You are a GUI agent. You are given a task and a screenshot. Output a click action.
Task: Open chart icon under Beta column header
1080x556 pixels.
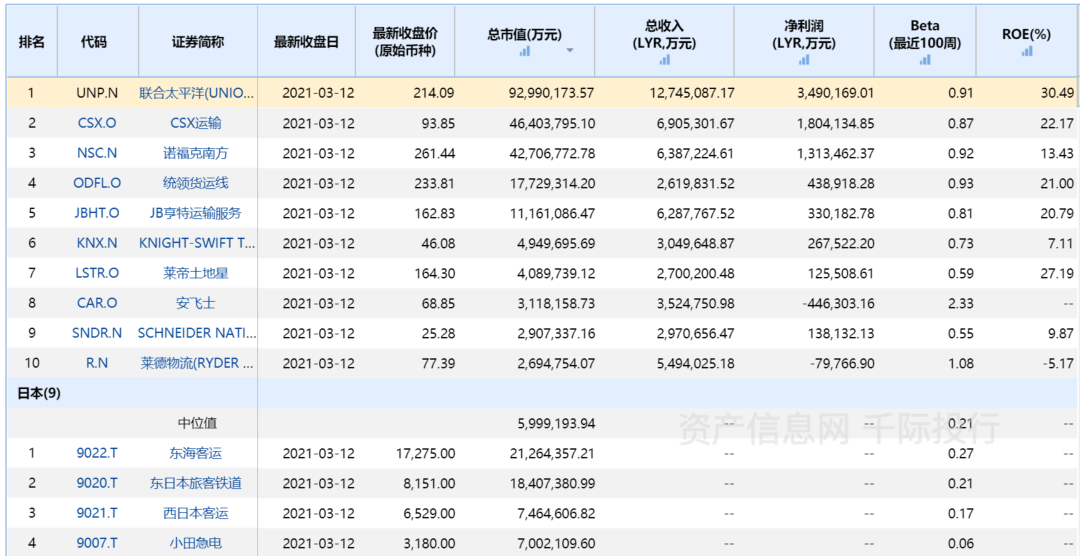pos(924,60)
